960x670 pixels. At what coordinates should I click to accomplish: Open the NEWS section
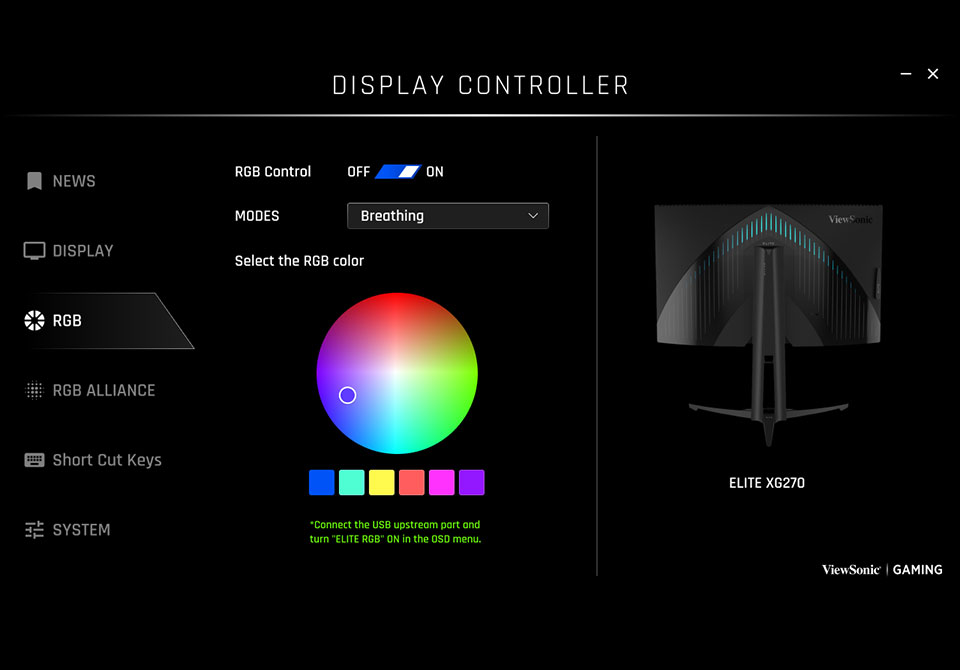[x=74, y=181]
